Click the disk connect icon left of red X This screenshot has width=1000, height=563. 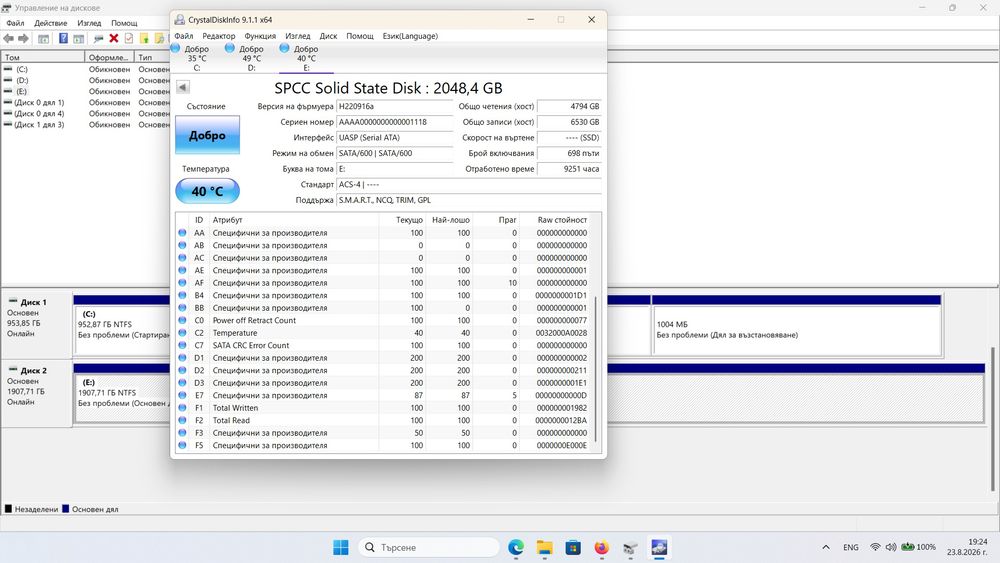pos(98,39)
